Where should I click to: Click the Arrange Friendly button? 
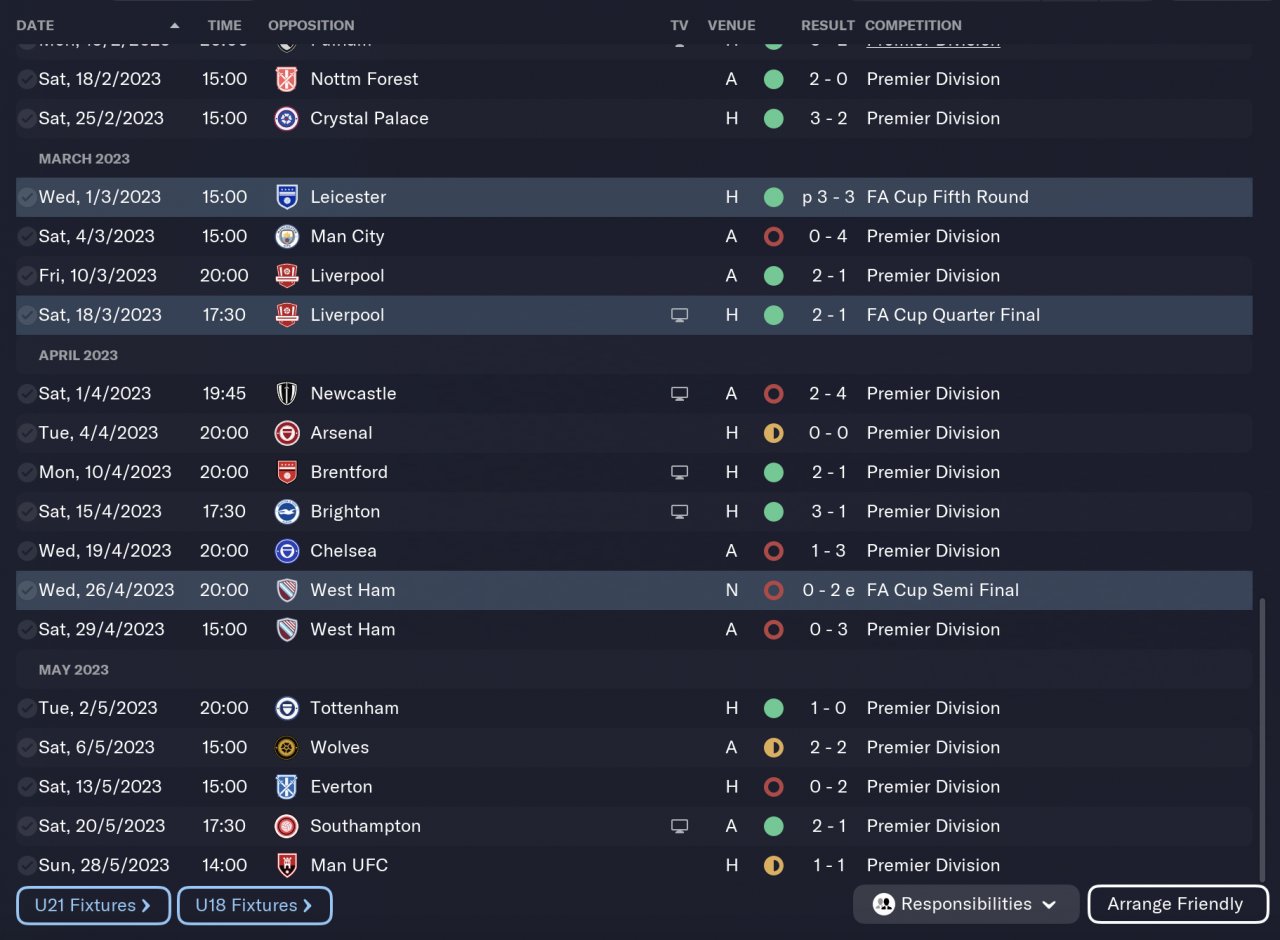pyautogui.click(x=1176, y=904)
